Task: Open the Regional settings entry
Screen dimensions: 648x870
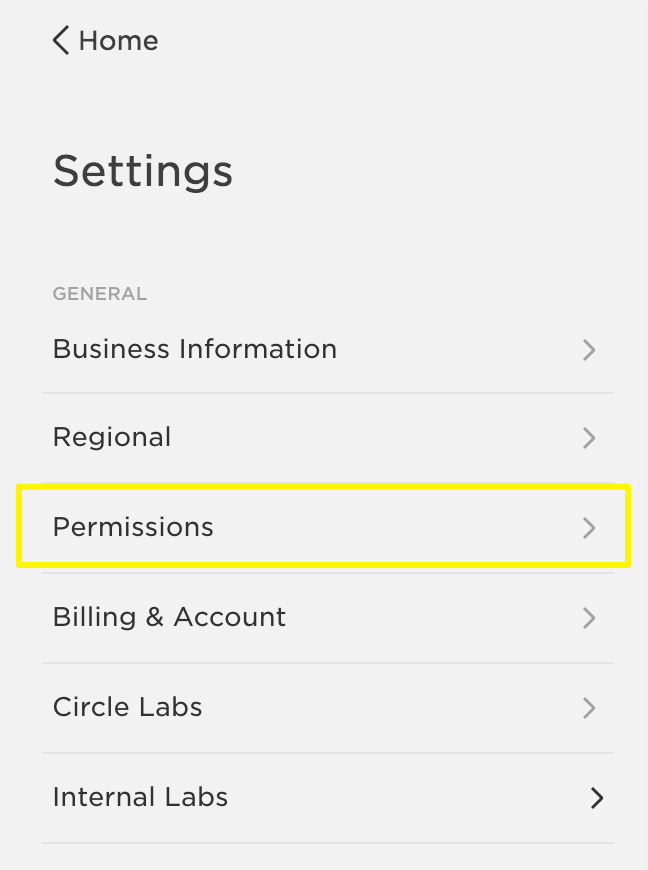Action: tap(112, 438)
